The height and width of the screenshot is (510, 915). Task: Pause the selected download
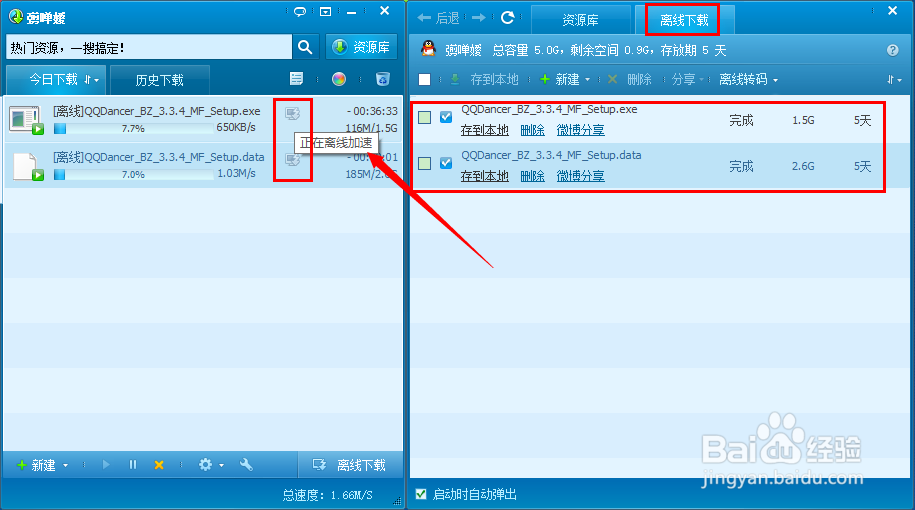pos(132,465)
